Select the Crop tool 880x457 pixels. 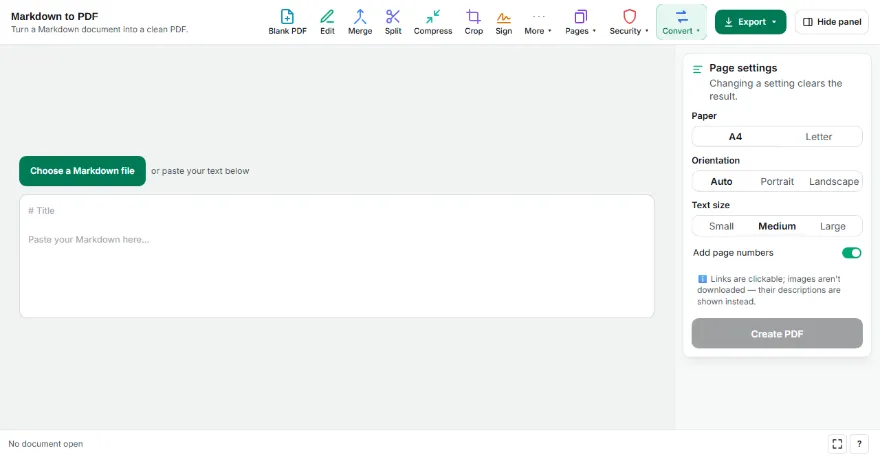click(x=474, y=22)
